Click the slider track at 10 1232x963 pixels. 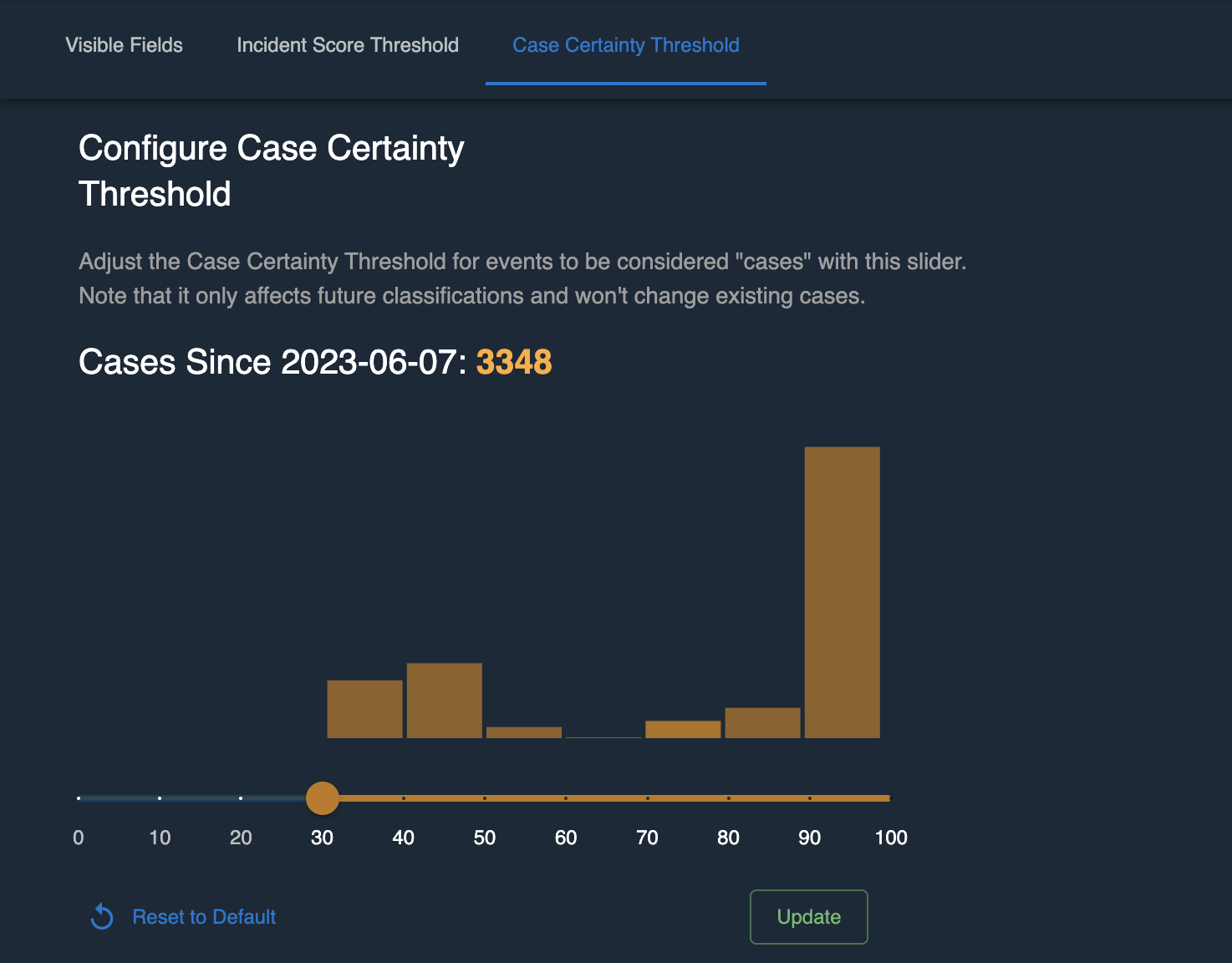click(x=160, y=798)
